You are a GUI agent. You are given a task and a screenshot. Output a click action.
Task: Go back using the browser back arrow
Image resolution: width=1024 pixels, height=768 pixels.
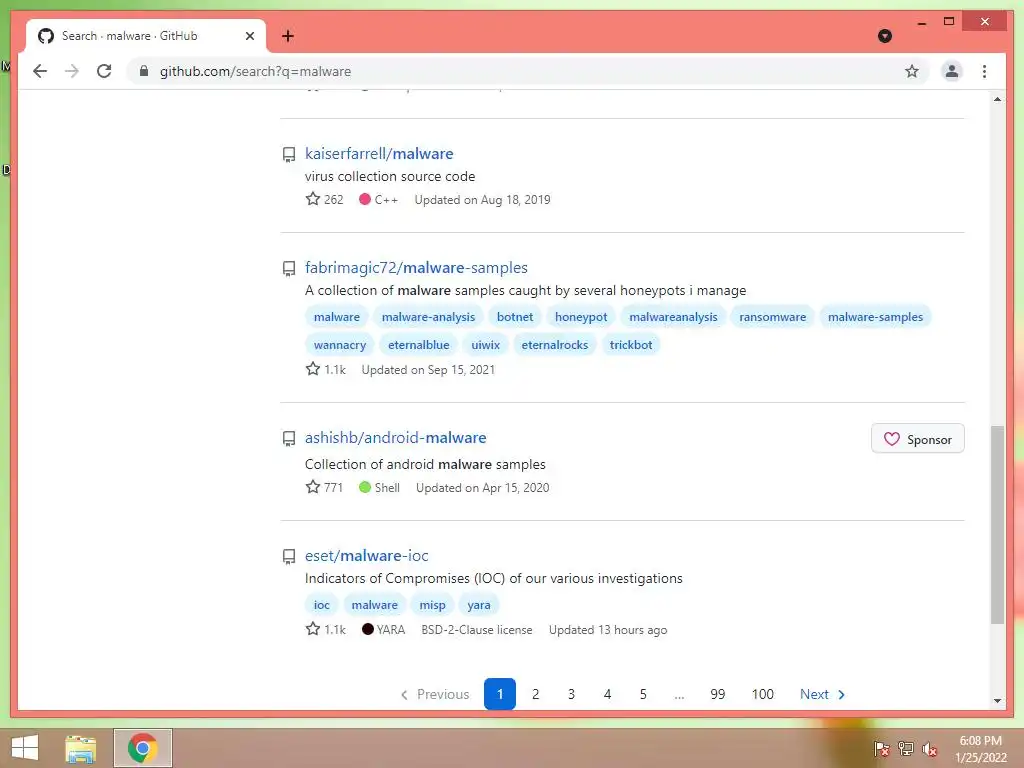point(40,71)
